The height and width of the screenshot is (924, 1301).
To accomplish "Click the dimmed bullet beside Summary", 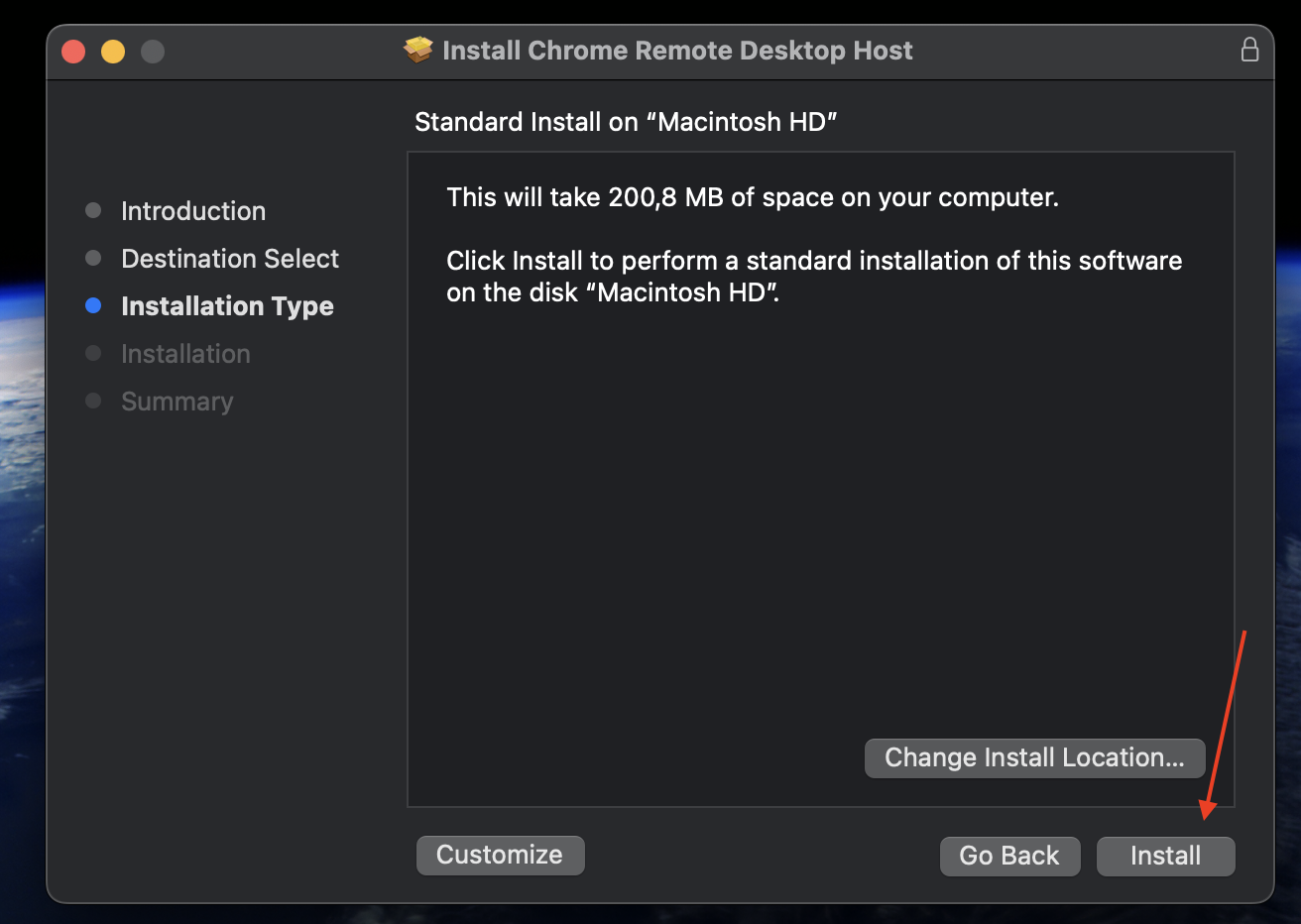I will [x=93, y=401].
